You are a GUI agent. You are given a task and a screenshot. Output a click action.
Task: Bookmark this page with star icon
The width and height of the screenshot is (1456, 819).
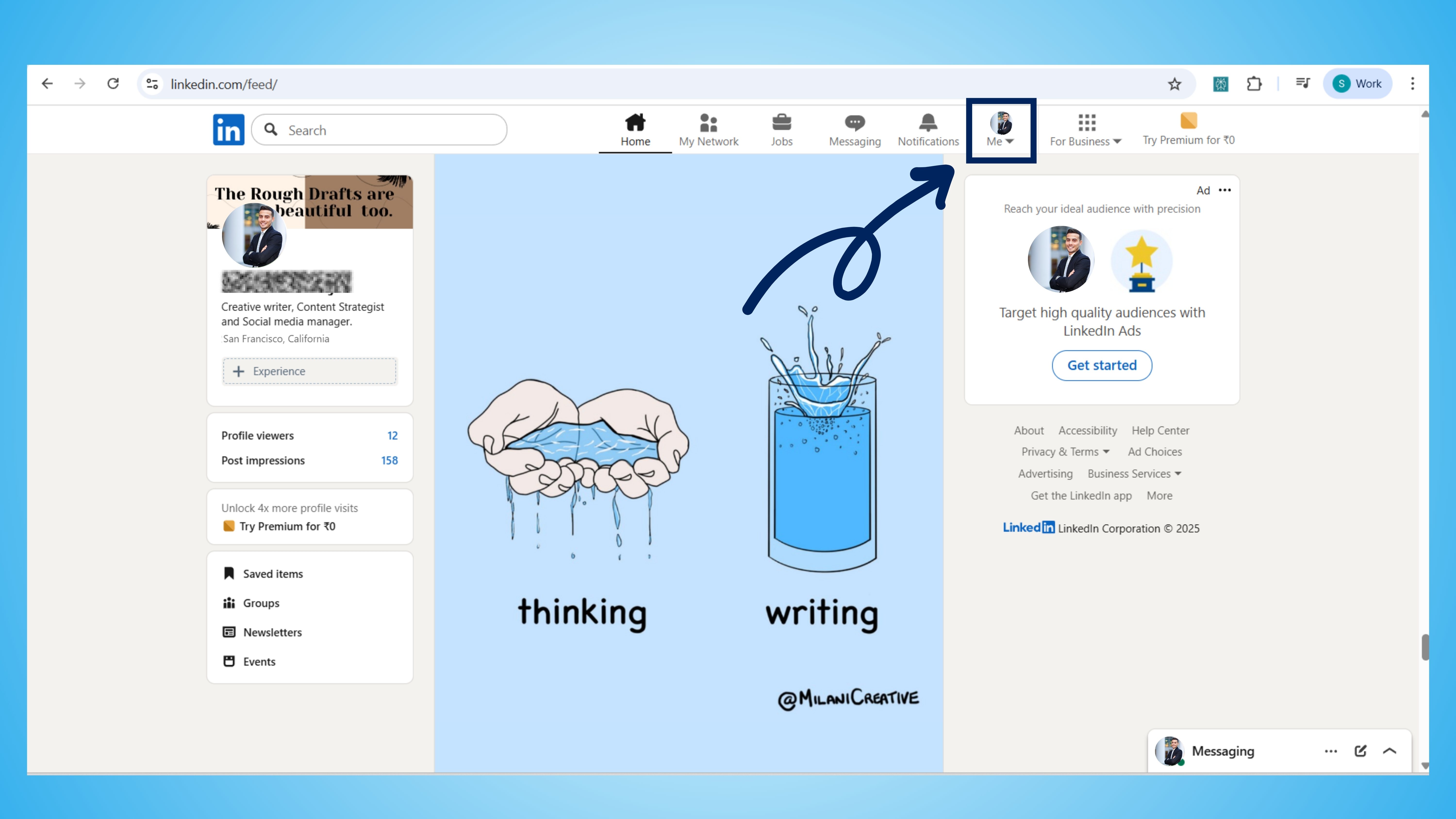(x=1175, y=84)
